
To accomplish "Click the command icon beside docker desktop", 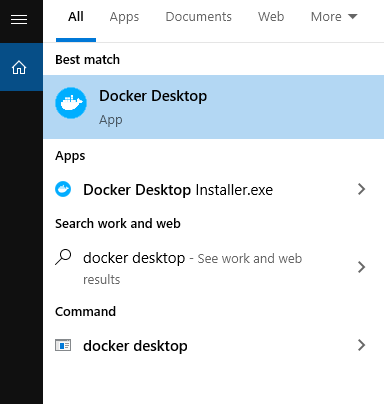I will coord(63,345).
